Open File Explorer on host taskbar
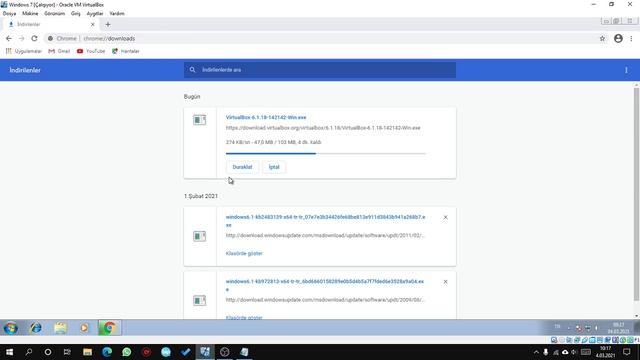640x360 pixels. (x=87, y=352)
